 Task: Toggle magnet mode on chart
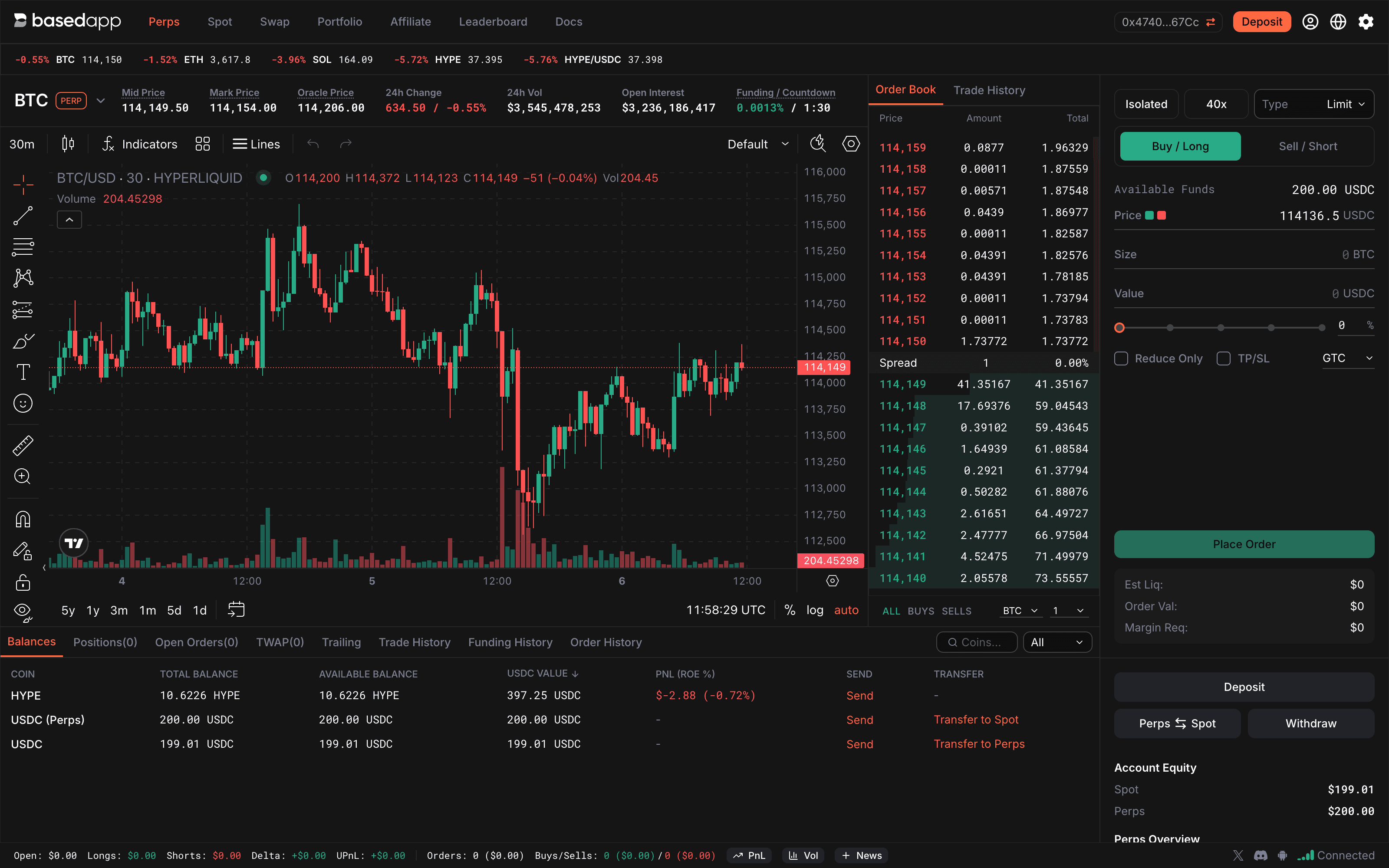pyautogui.click(x=23, y=519)
